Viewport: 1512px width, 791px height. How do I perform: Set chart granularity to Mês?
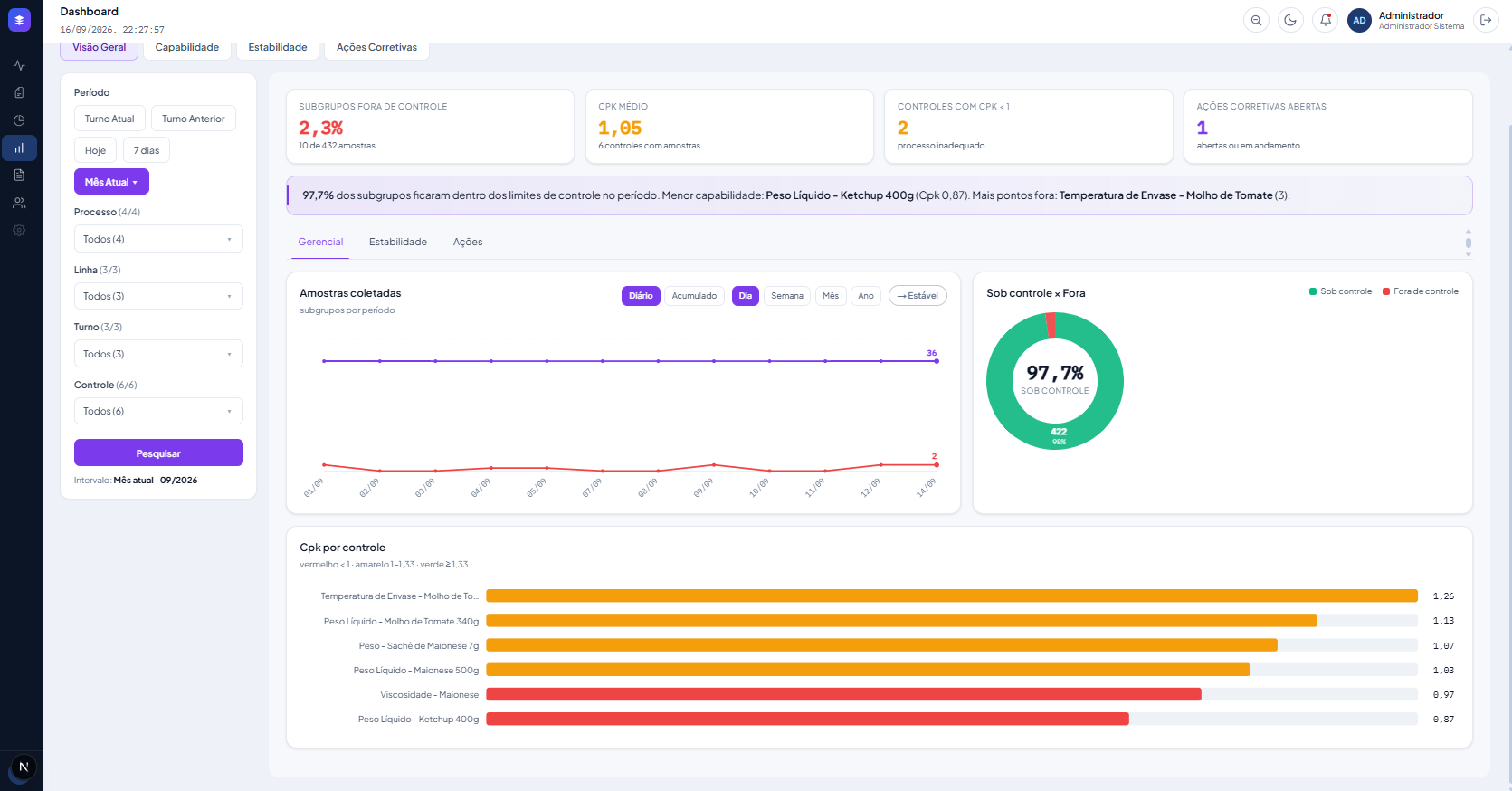tap(831, 296)
